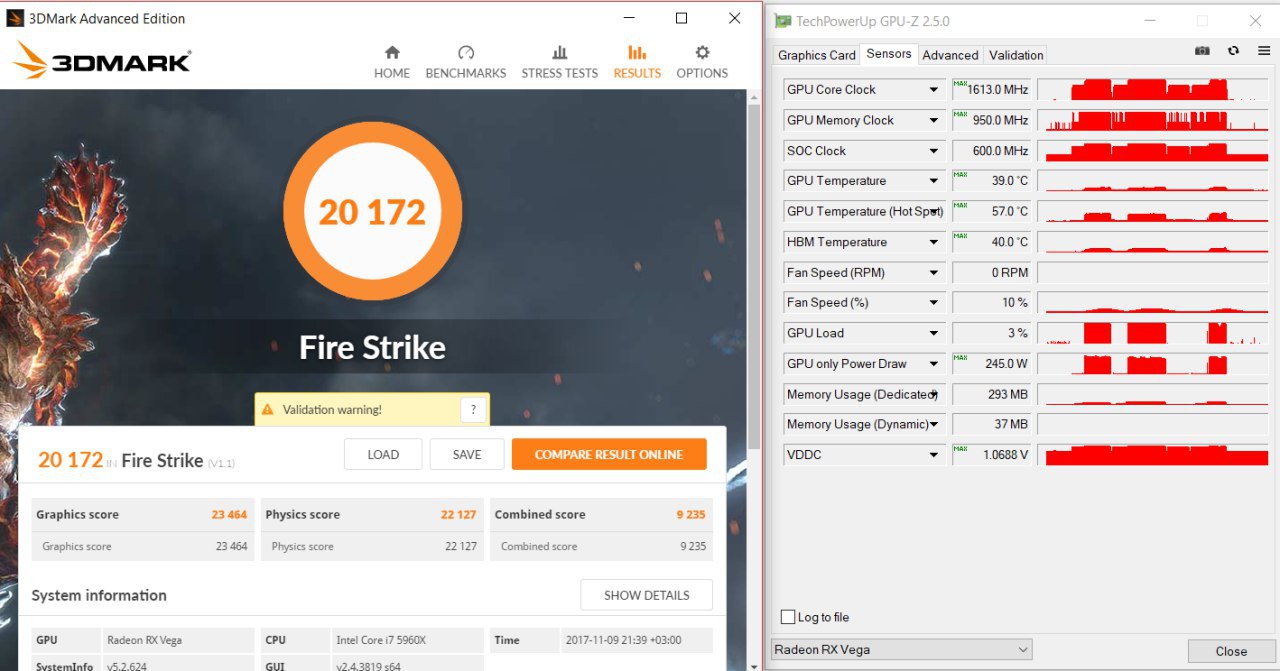
Task: Click the LOAD result button
Action: pos(383,454)
